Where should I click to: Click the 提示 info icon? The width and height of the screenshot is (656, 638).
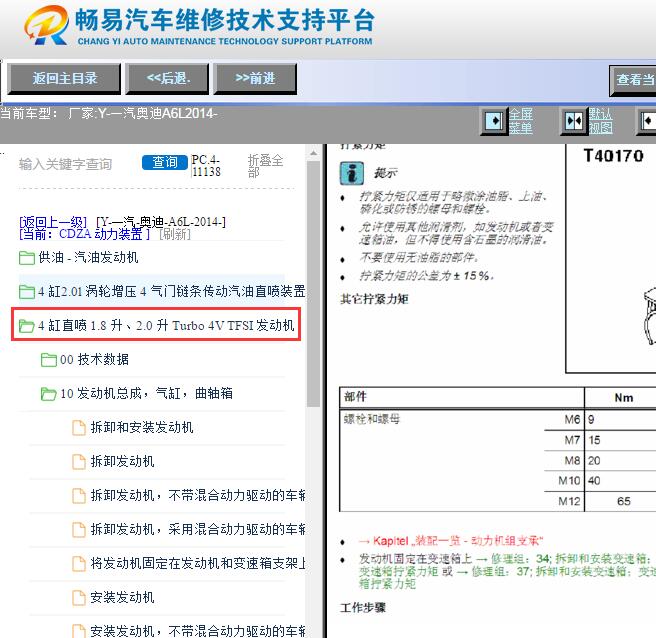coord(351,173)
